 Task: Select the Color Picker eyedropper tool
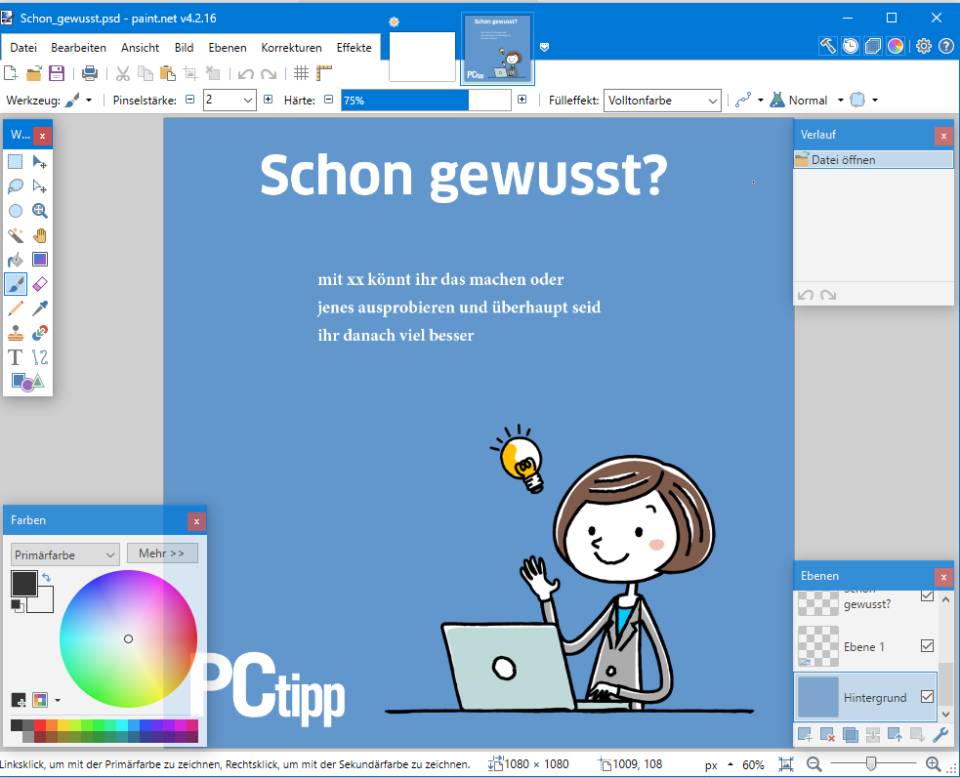38,308
